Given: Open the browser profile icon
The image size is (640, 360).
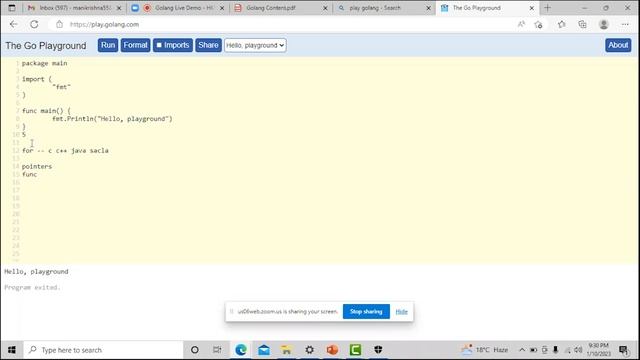Looking at the screenshot, I should coord(604,24).
